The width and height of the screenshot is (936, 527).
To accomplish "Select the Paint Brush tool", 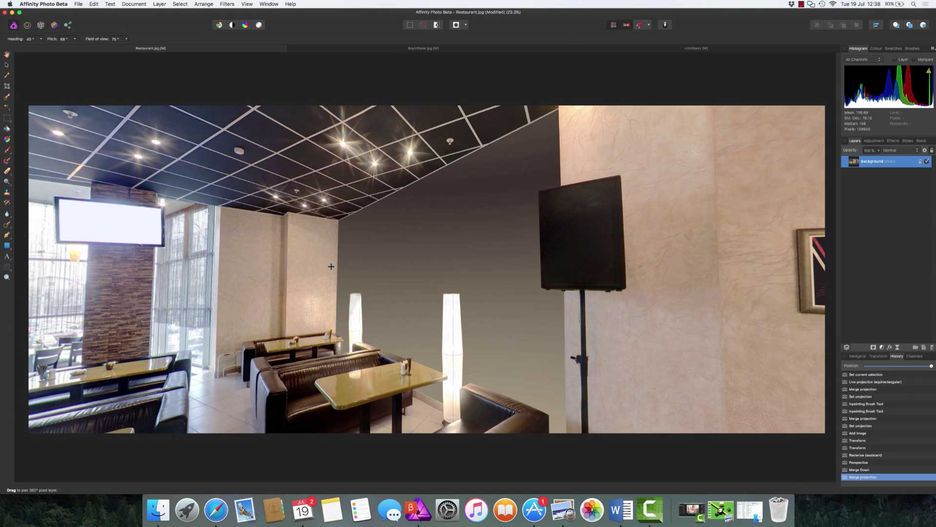I will click(7, 150).
